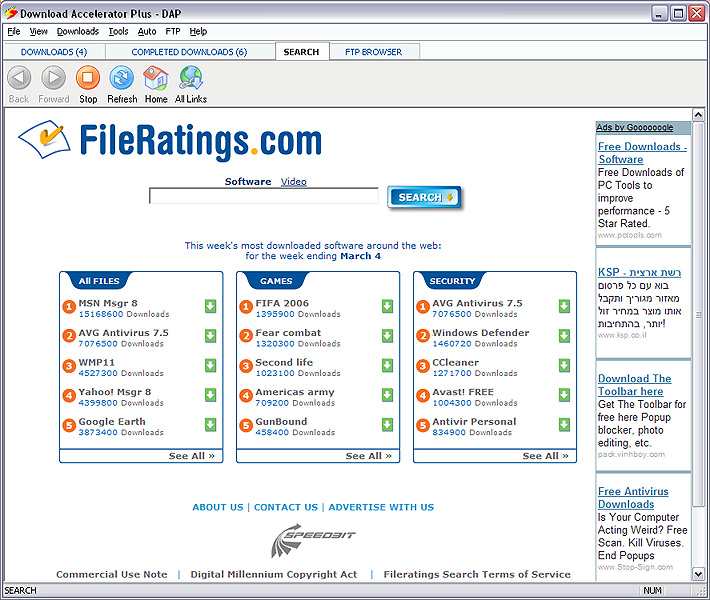Click Free Downloads - Software ad link
Image resolution: width=710 pixels, height=600 pixels.
click(x=642, y=153)
